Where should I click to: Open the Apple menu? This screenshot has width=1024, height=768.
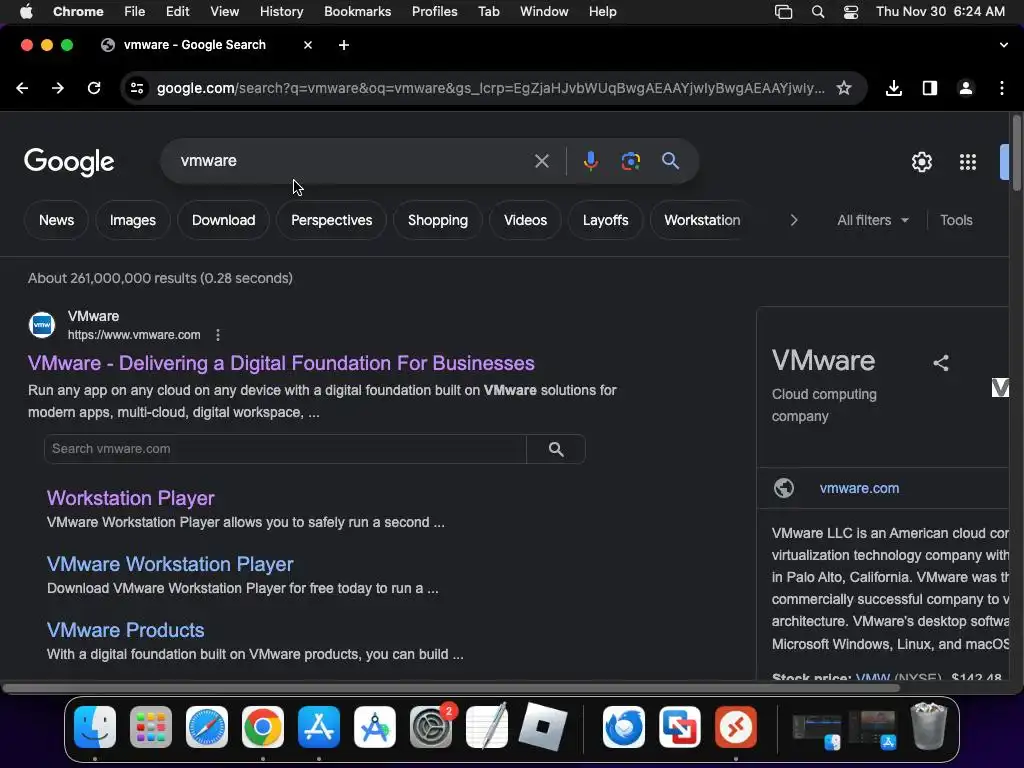(26, 11)
